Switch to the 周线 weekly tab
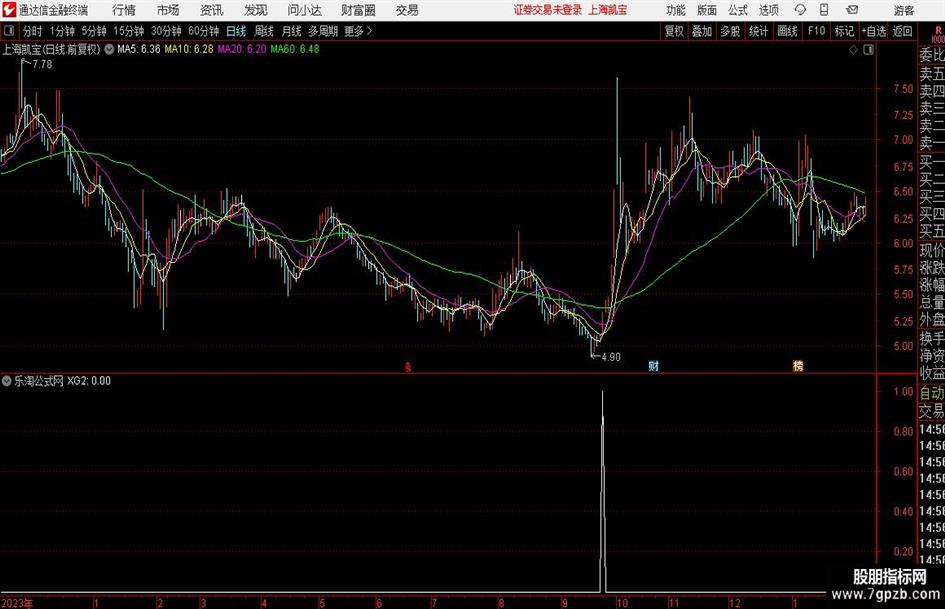 264,31
